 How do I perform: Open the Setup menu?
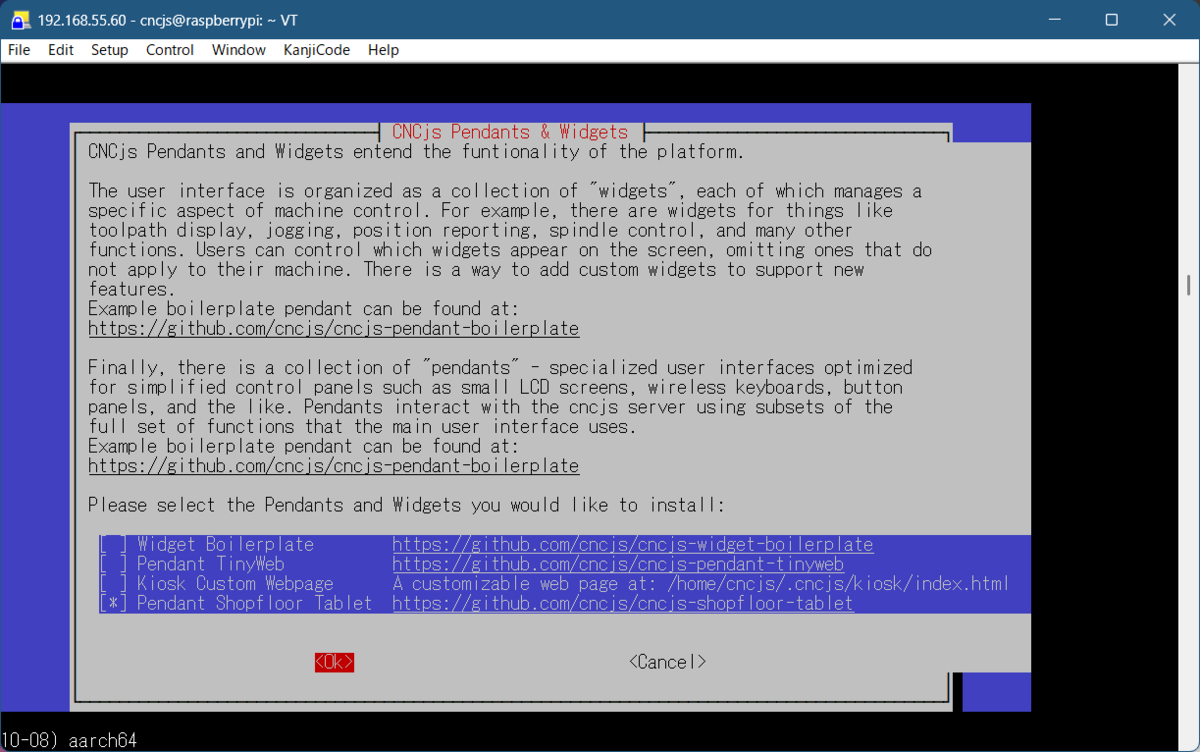110,50
